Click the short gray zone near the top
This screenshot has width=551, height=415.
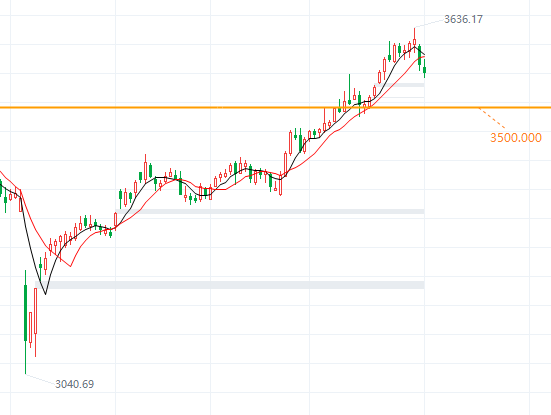point(402,85)
